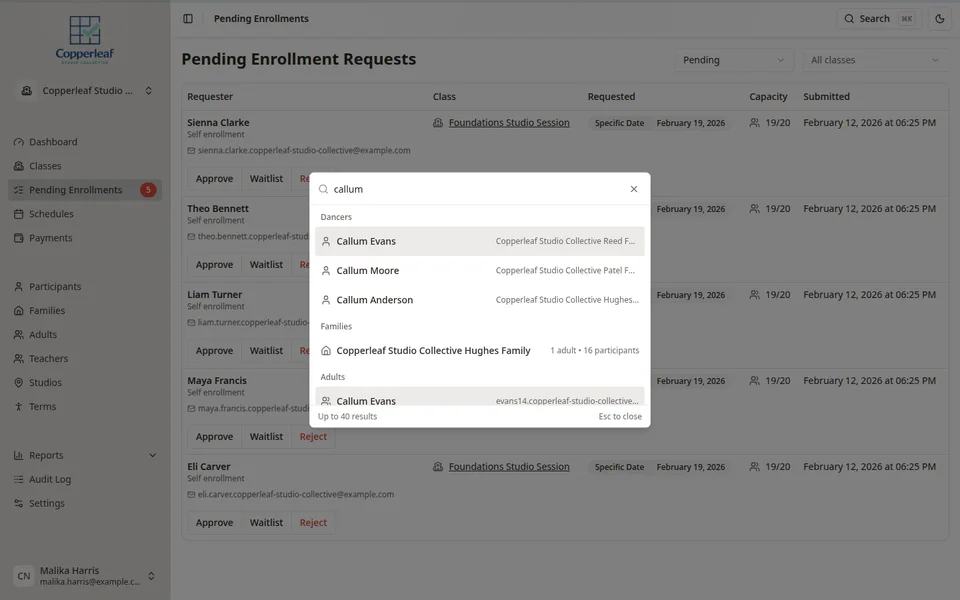The image size is (960, 600).
Task: Expand the Copperleaf Studio workspace switcher
Action: click(x=87, y=90)
